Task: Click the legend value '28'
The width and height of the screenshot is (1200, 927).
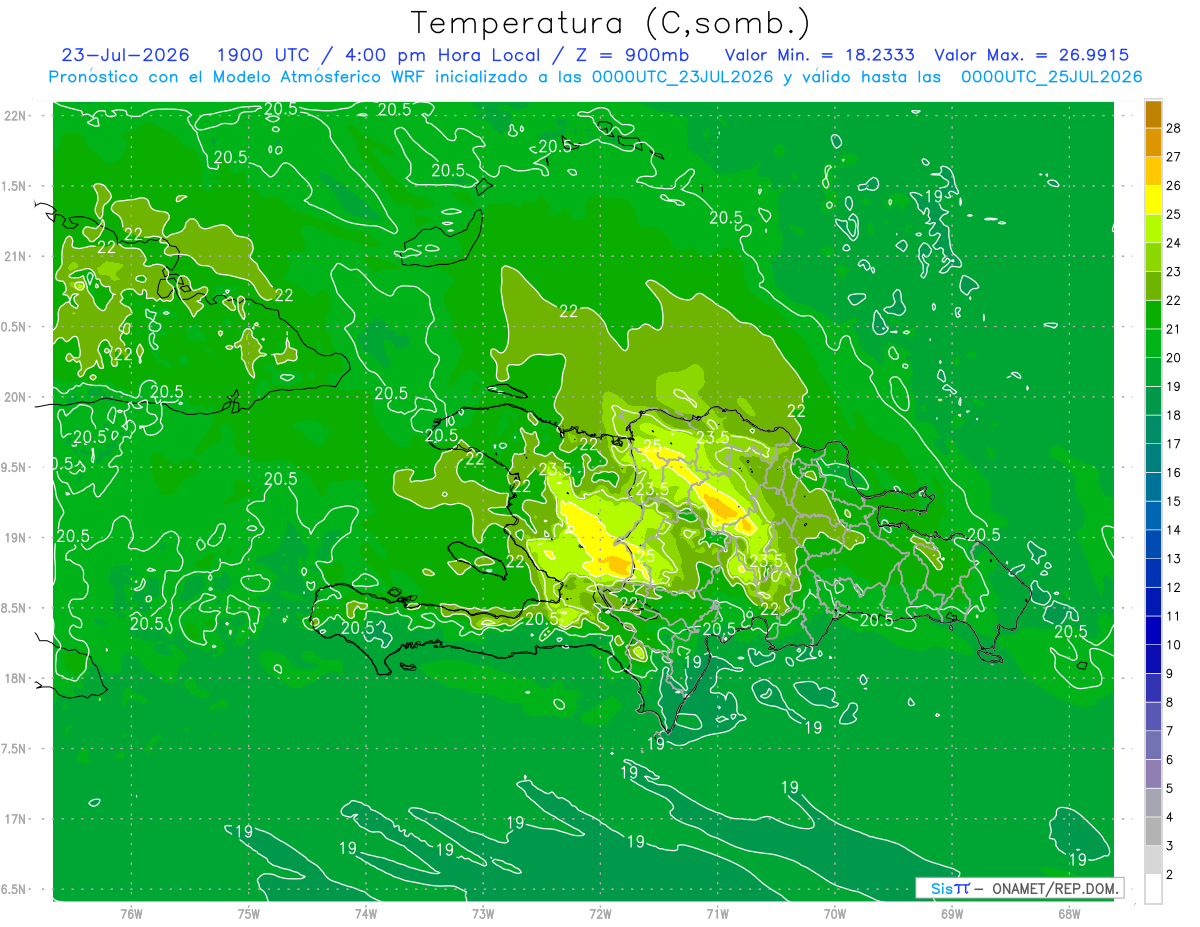Action: point(1174,128)
